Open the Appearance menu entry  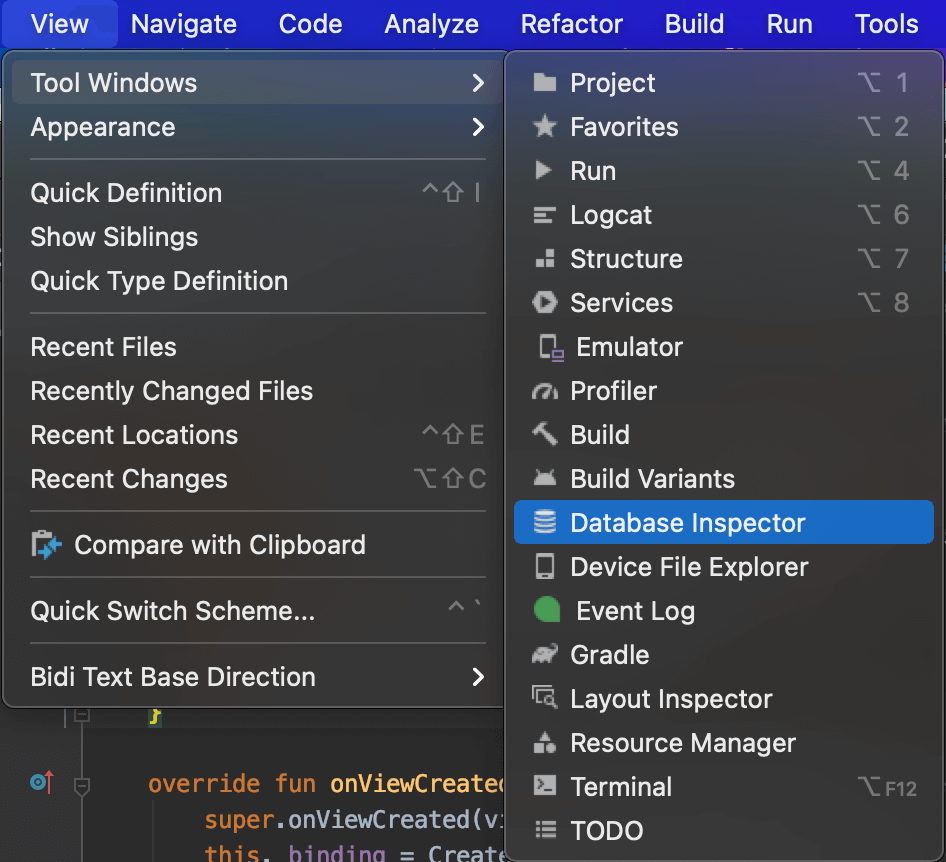pyautogui.click(x=258, y=127)
